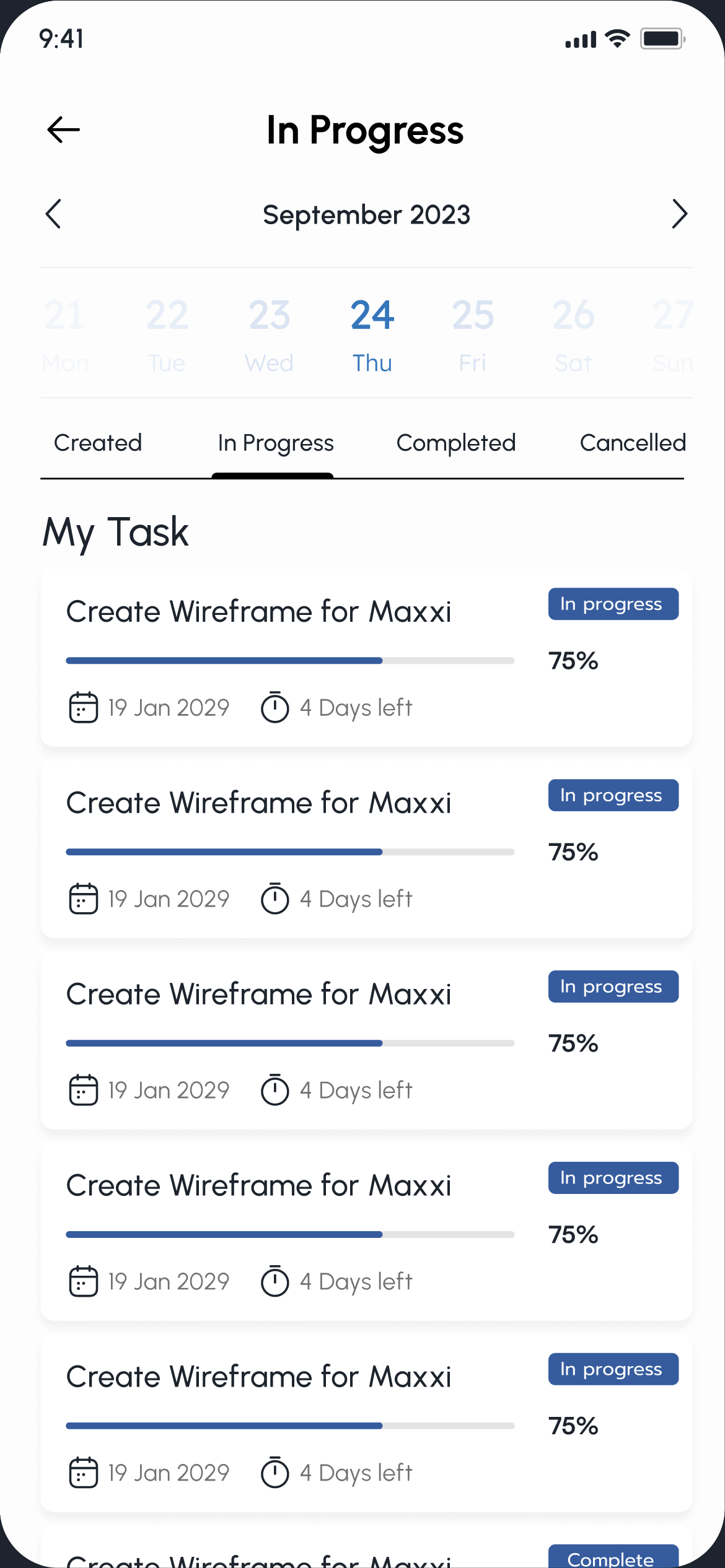Click the calendar icon on first task card

pos(83,707)
